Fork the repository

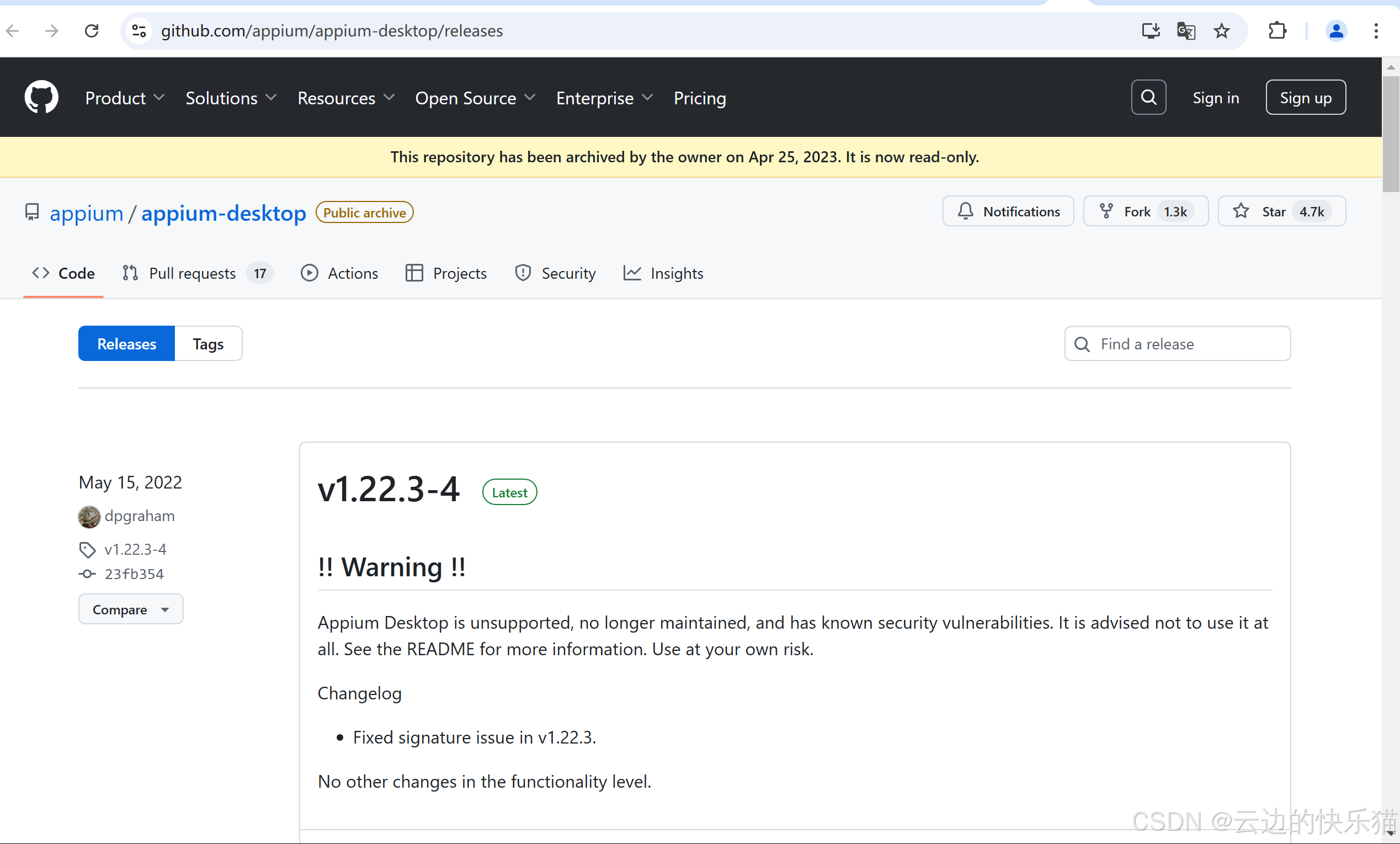tap(1146, 211)
